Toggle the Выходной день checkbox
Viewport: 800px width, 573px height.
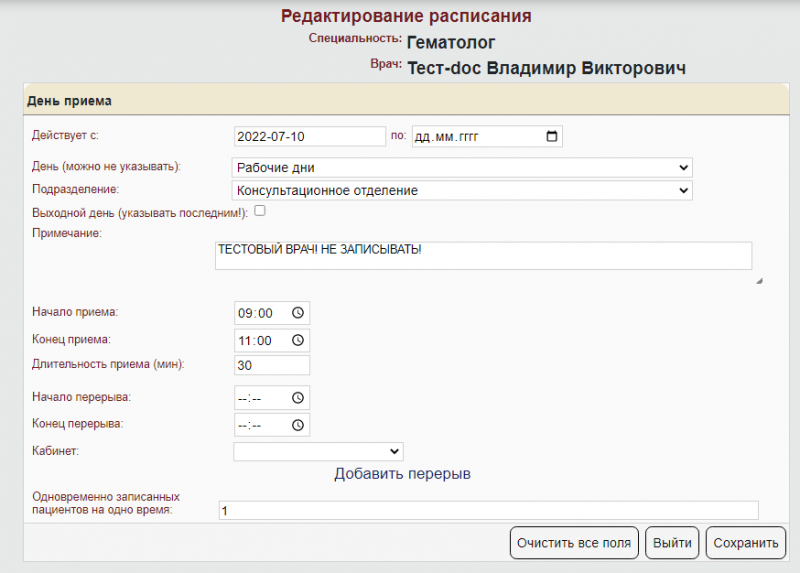(260, 211)
